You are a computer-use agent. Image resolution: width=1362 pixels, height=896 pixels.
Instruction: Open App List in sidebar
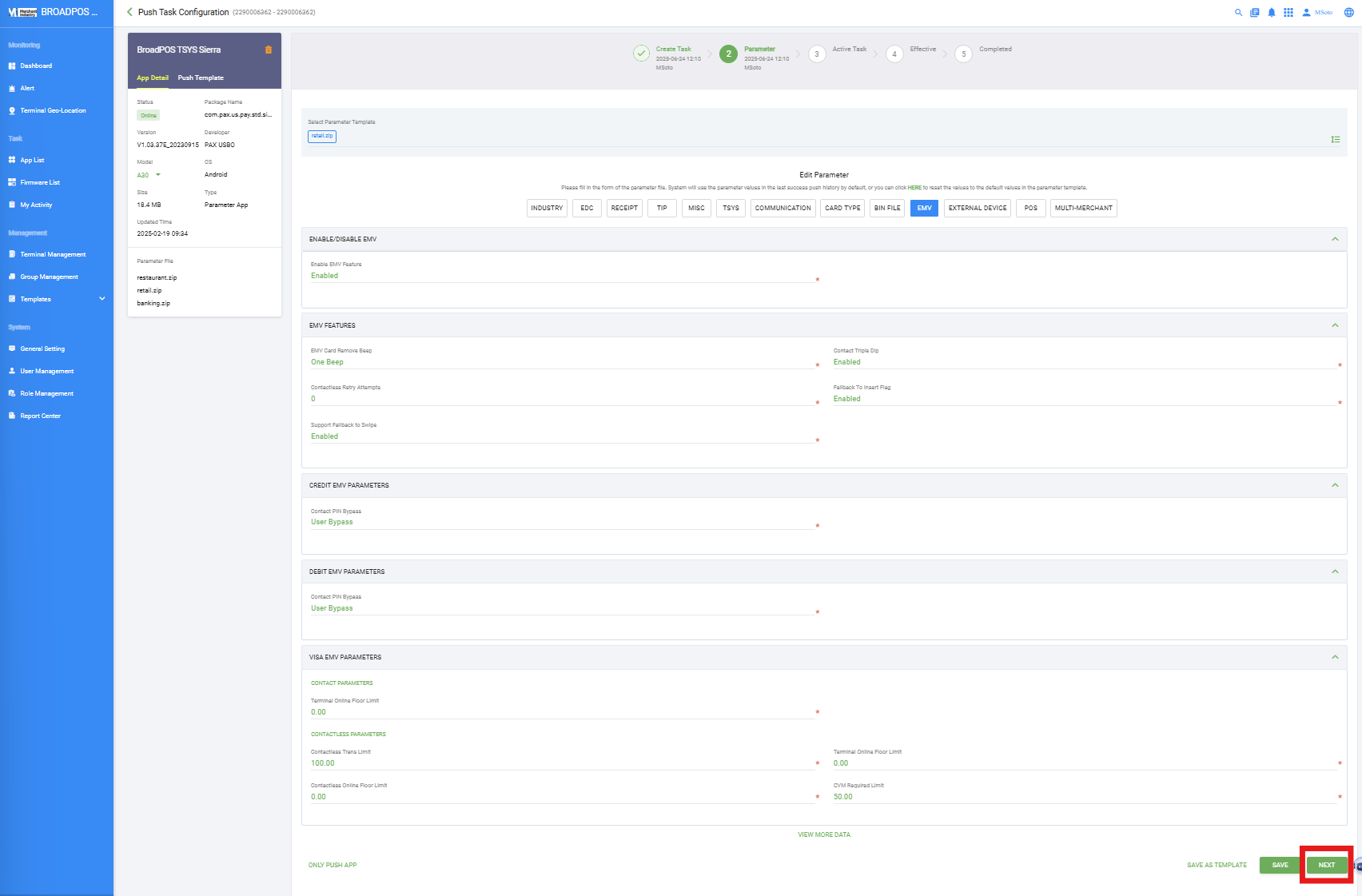[x=32, y=160]
